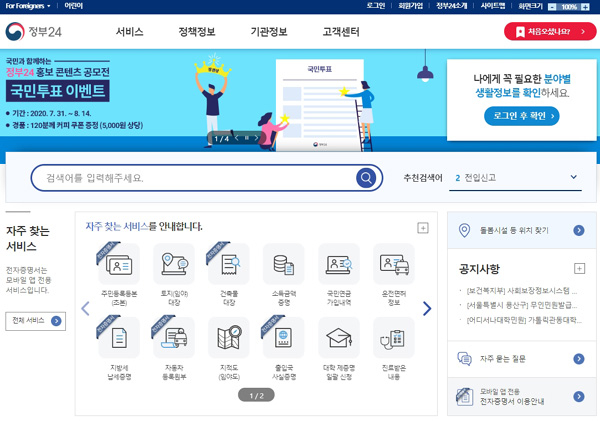Decrease screen size with minus button
The width and height of the screenshot is (600, 421).
552,7
